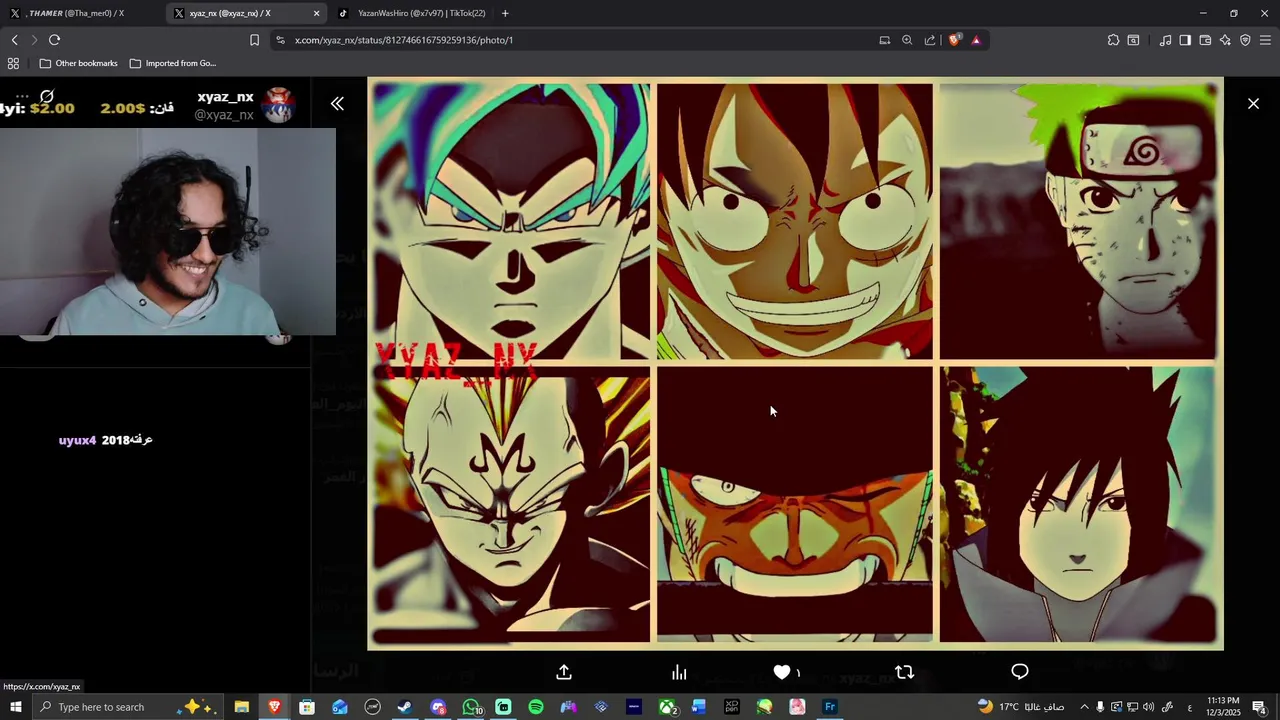Image resolution: width=1280 pixels, height=720 pixels.
Task: Open the 17°C weather widget
Action: [1020, 707]
